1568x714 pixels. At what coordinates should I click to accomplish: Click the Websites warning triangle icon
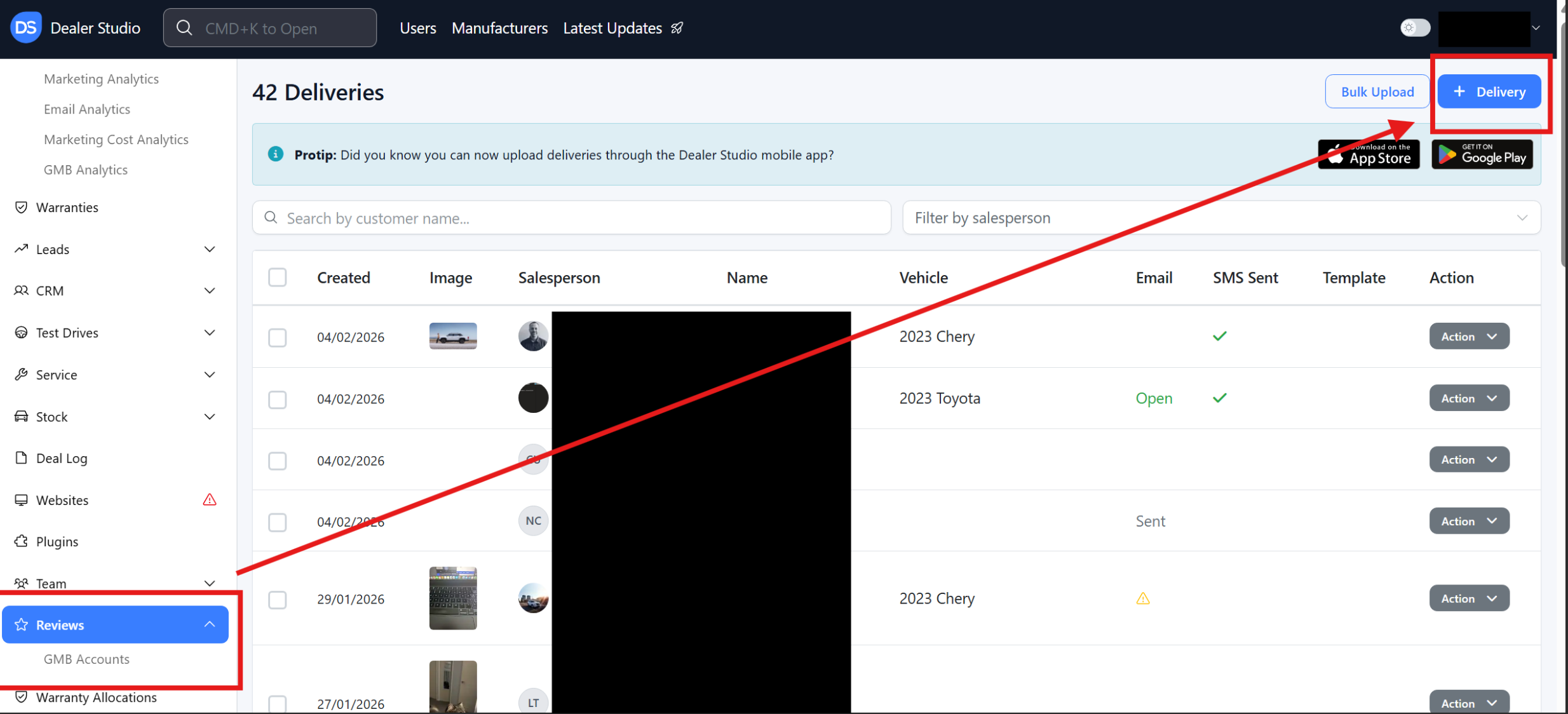click(x=209, y=500)
